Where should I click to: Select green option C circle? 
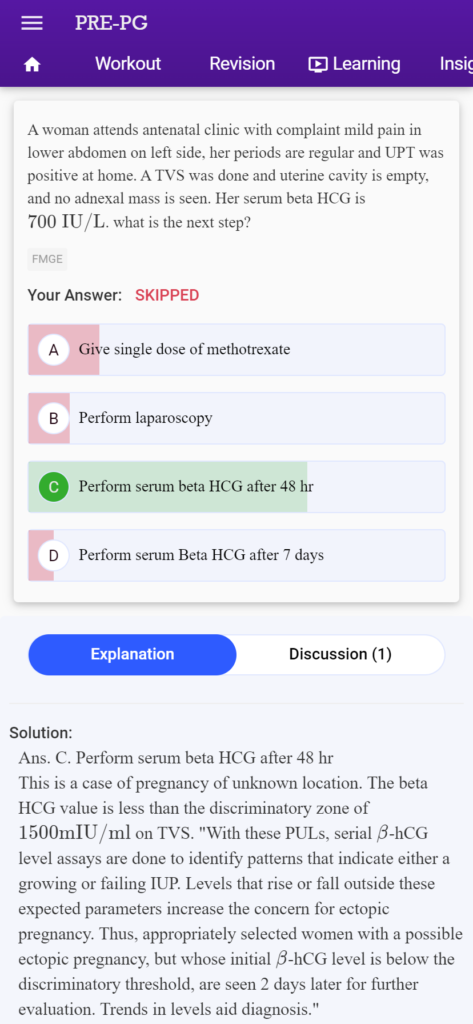click(x=54, y=487)
